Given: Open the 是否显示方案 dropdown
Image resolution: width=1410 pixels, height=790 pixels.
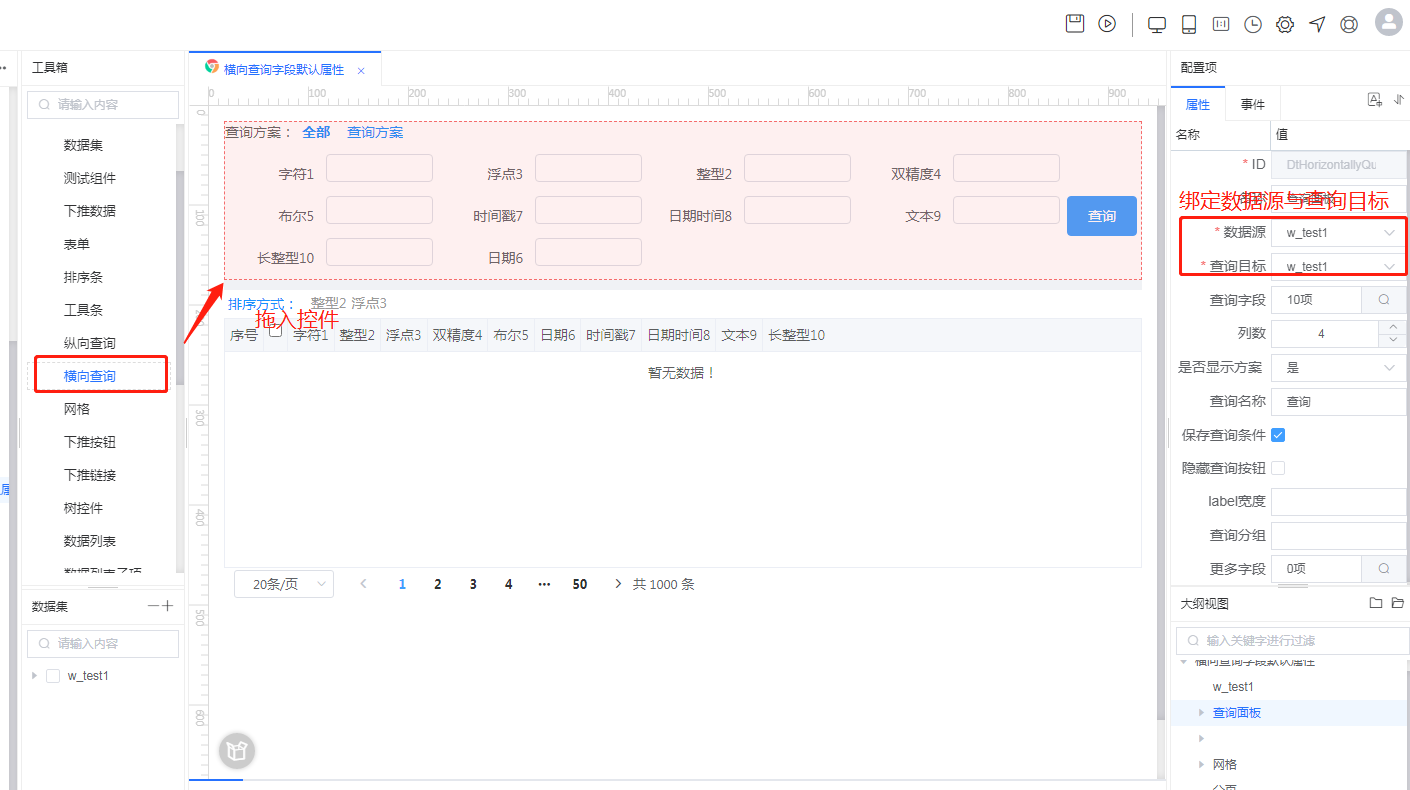Looking at the screenshot, I should tap(1338, 368).
